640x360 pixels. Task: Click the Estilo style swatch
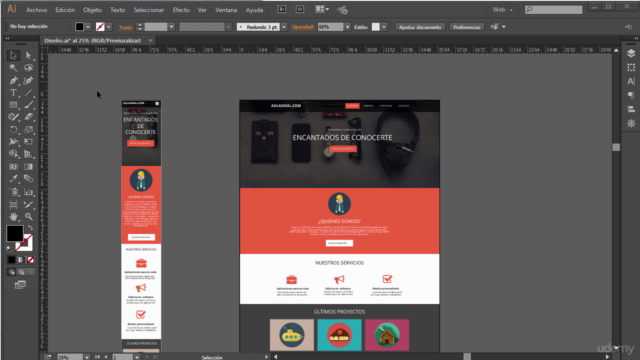[376, 27]
